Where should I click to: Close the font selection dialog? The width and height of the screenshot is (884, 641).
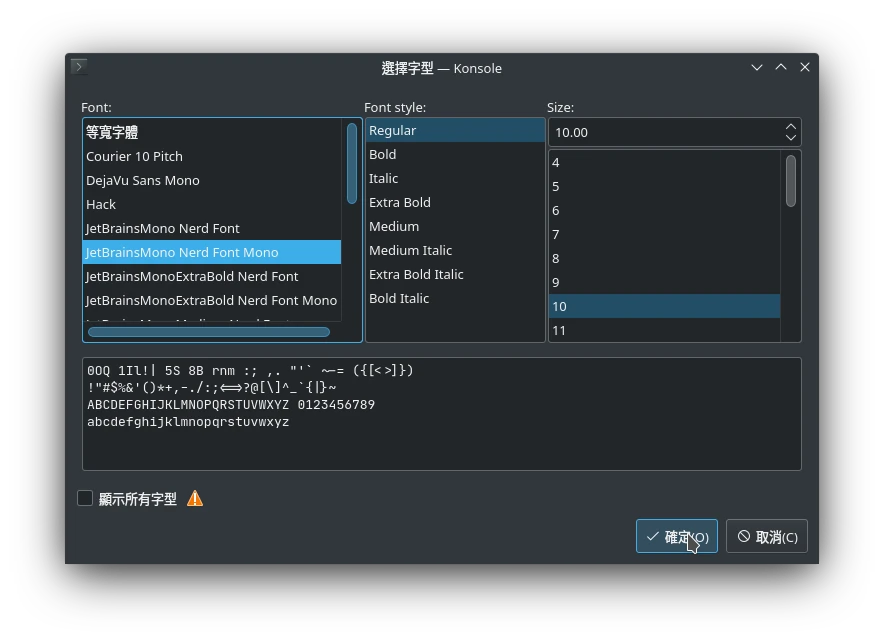pos(805,67)
